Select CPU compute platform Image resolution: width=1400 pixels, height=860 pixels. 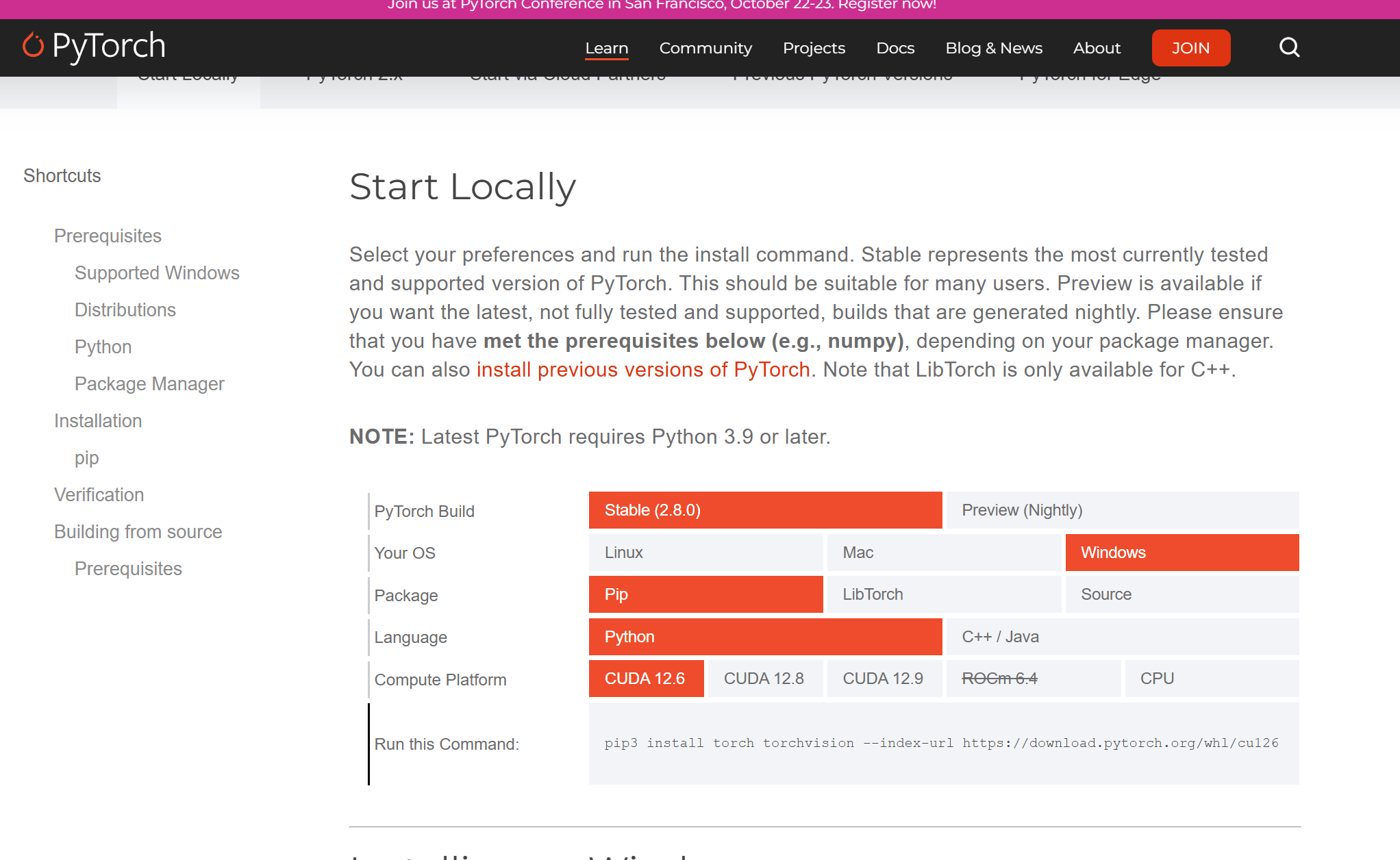point(1212,679)
